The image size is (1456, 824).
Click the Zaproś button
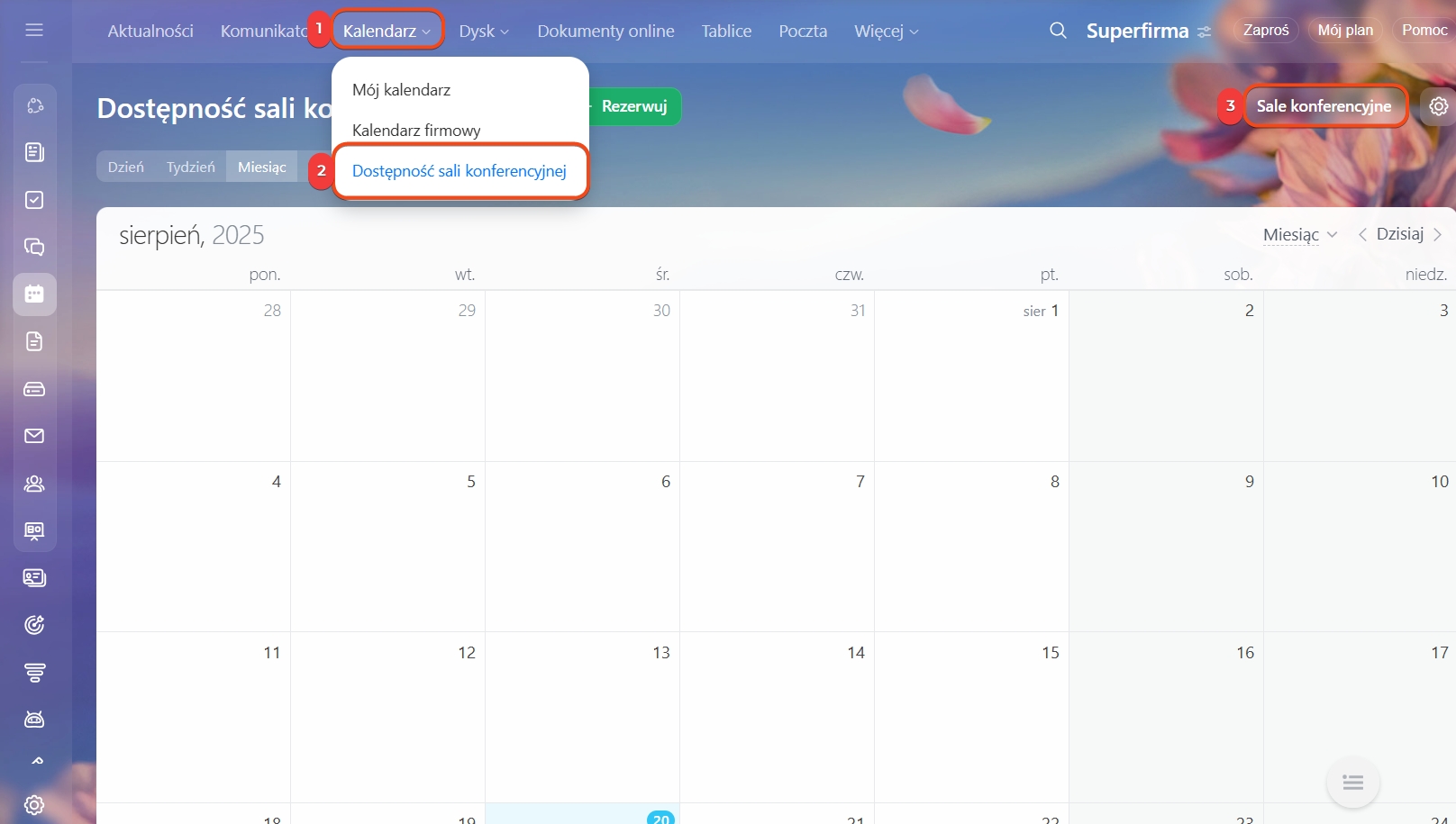tap(1266, 30)
